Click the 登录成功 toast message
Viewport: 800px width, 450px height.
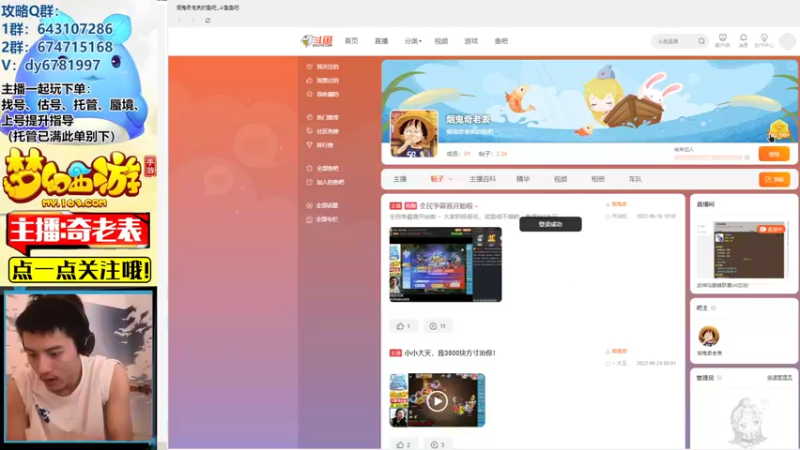[x=551, y=224]
